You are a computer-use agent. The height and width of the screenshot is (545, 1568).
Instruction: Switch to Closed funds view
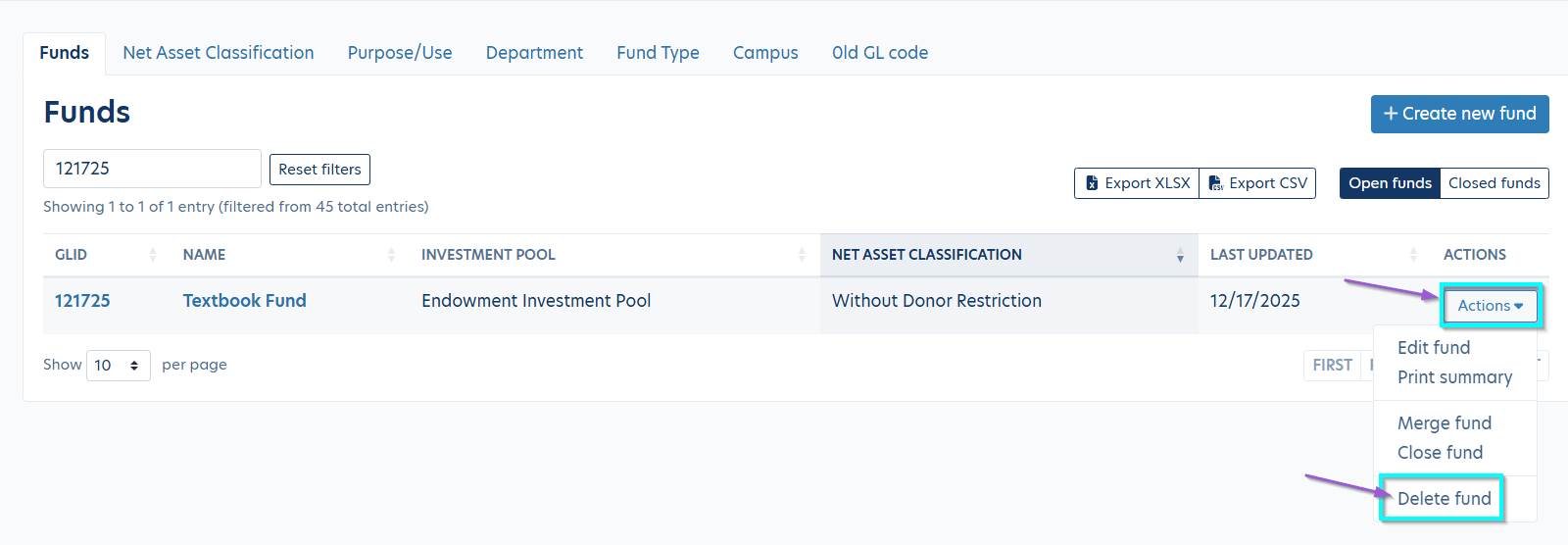pyautogui.click(x=1494, y=183)
